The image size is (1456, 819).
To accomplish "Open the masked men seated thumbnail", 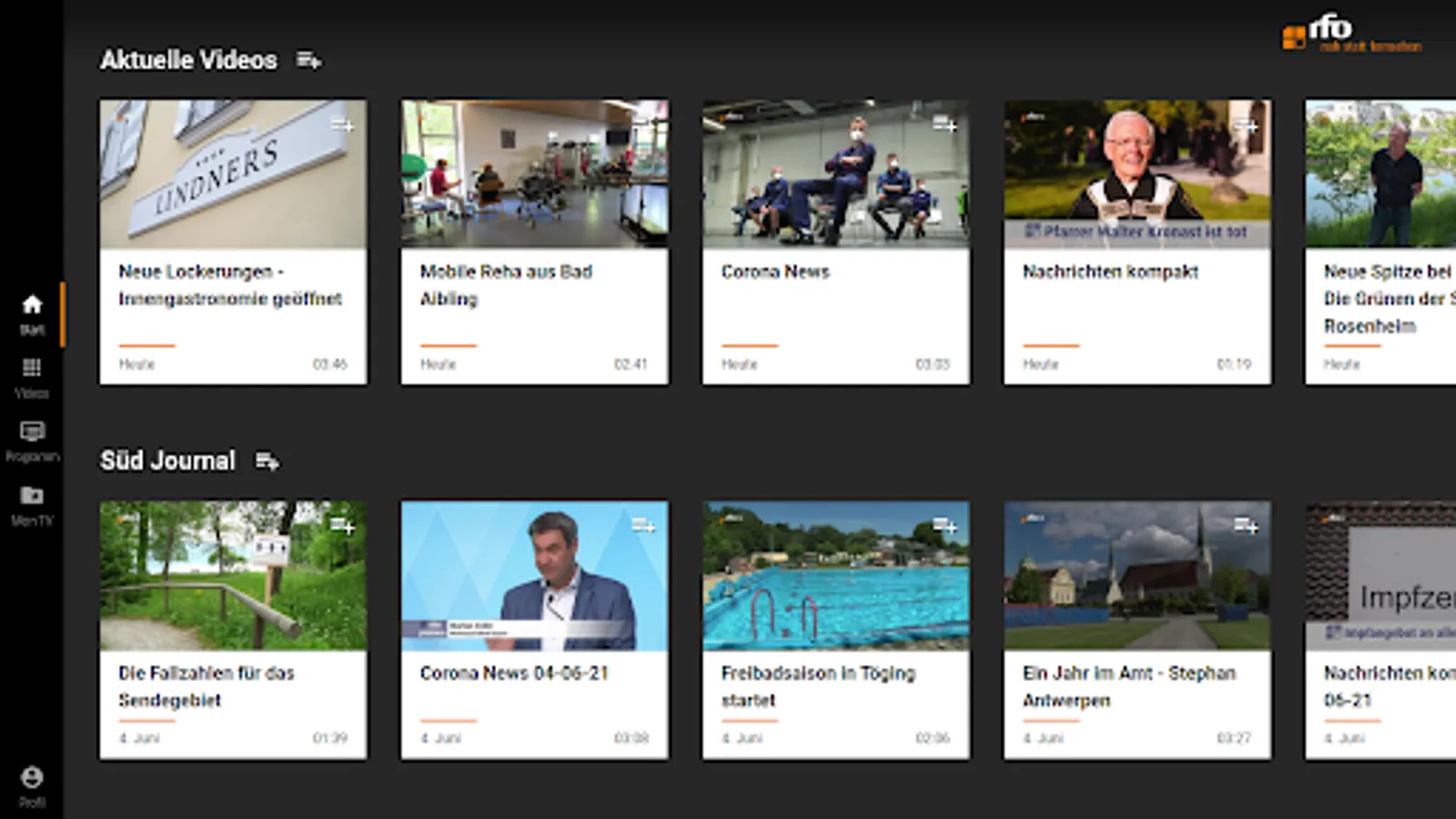I will tap(836, 174).
